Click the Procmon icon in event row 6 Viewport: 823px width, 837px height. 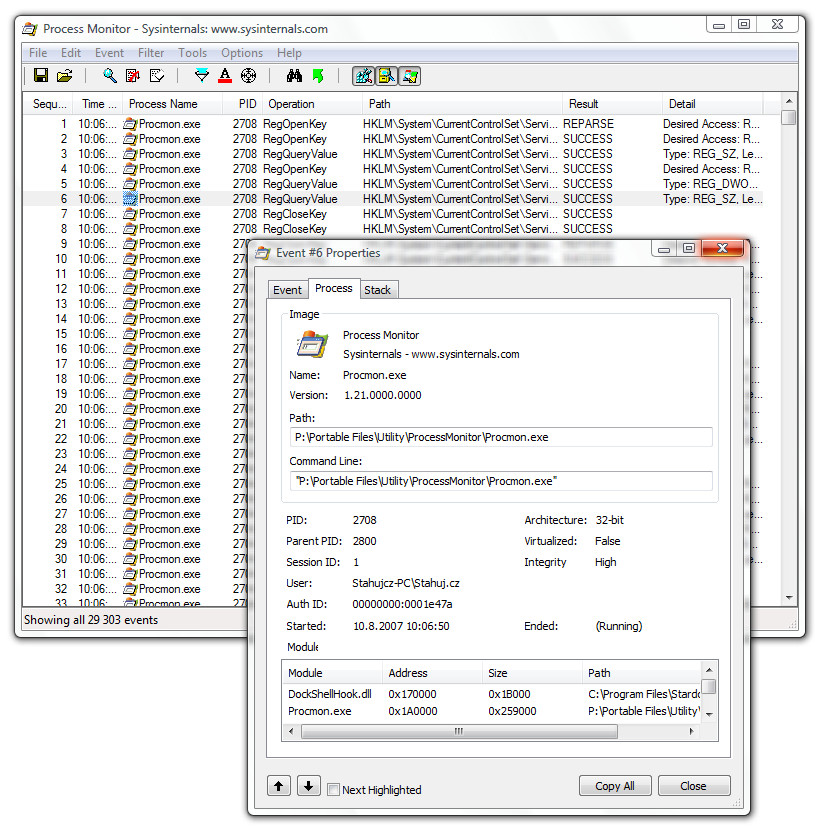tap(130, 199)
